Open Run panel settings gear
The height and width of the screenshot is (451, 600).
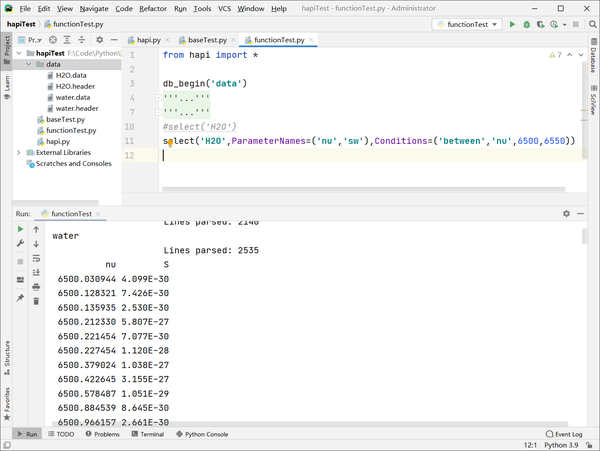coord(566,213)
